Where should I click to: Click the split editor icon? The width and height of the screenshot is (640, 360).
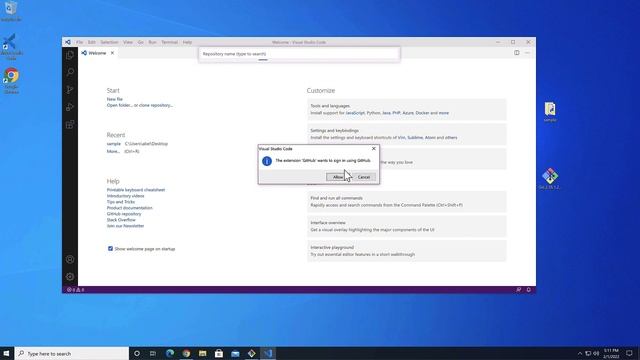517,53
